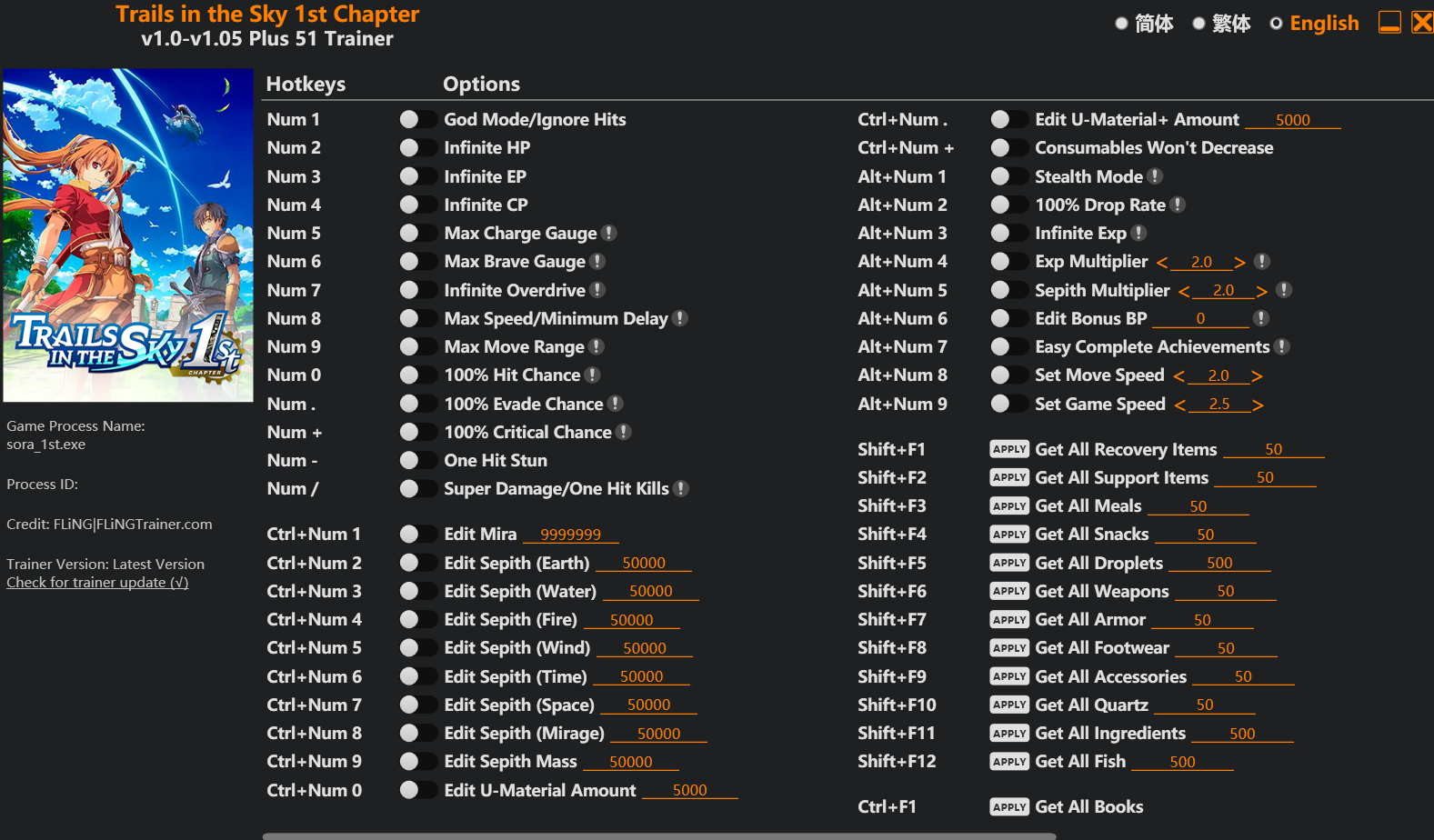Enable Infinite Exp toggle
Screen dimensions: 1434x840
coord(1009,233)
